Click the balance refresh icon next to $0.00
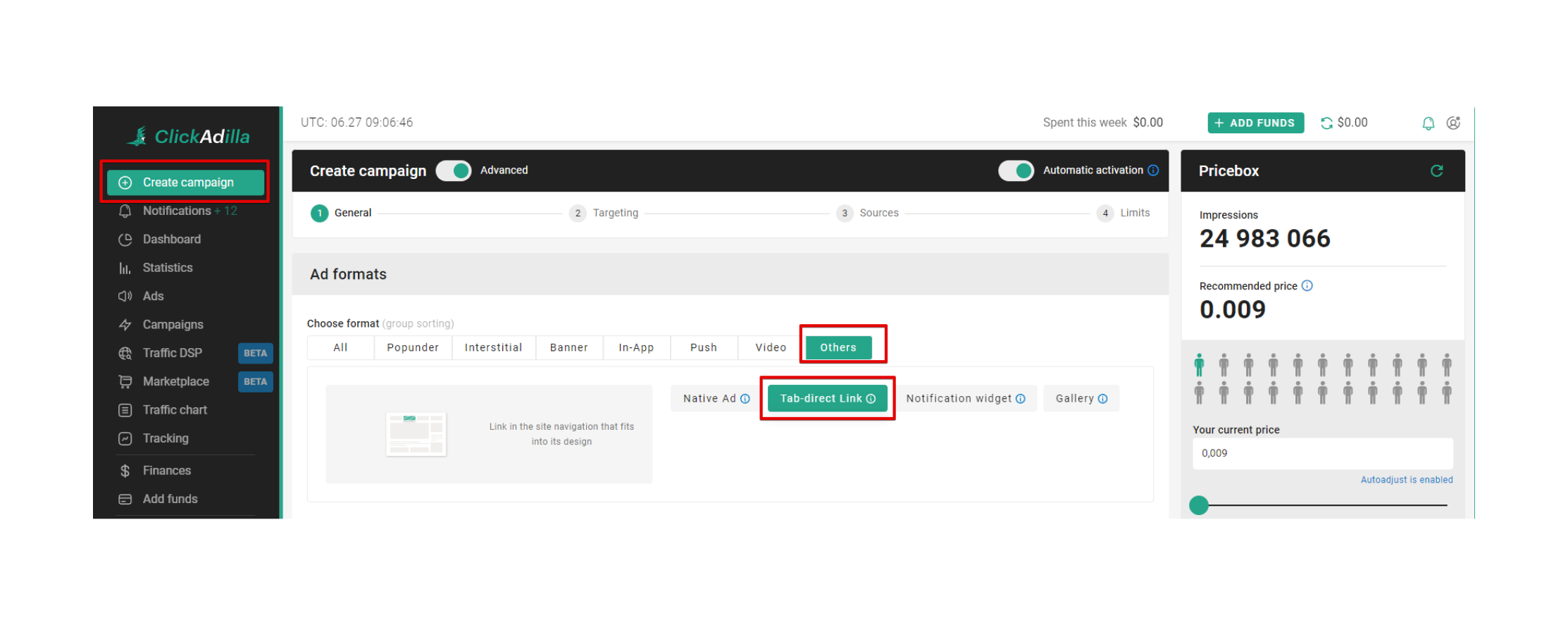The image size is (1568, 625). coord(1326,123)
